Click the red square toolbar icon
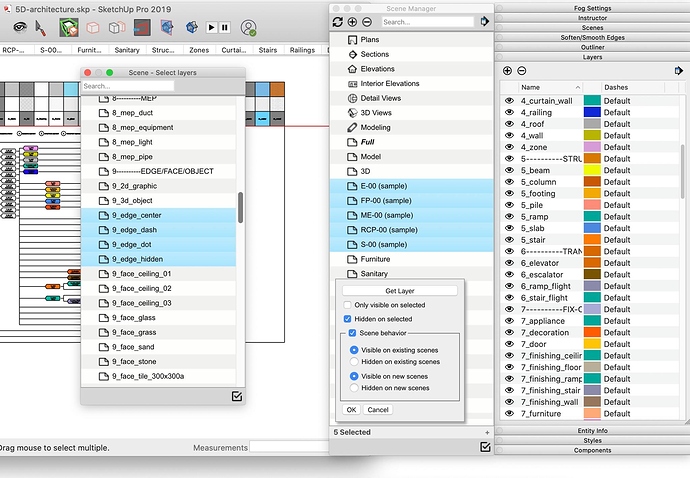The image size is (690, 478). [x=142, y=28]
